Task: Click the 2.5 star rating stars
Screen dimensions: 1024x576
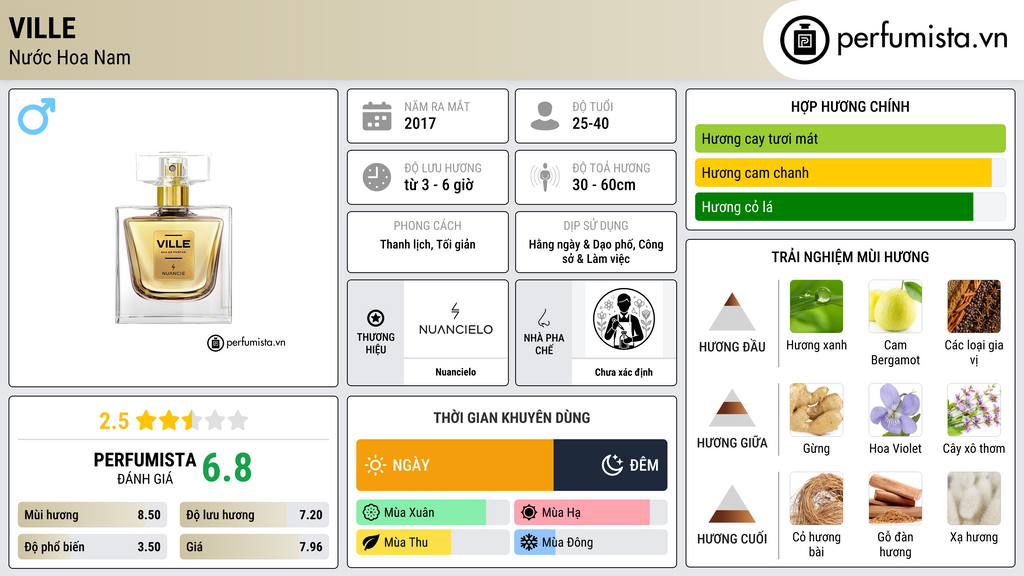Action: (192, 420)
